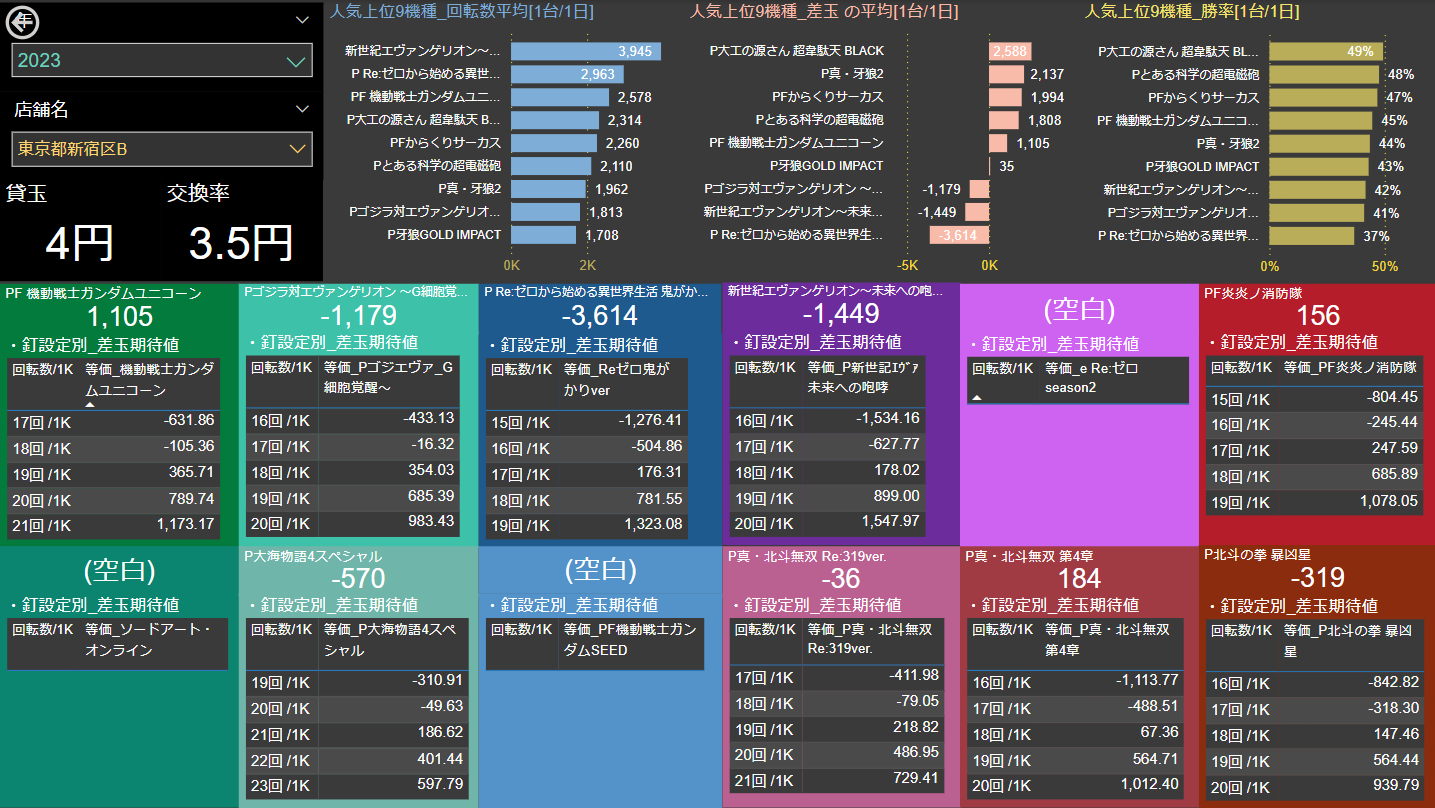Click the 1,173.17 value in ガンダムユニコーン table

point(185,524)
